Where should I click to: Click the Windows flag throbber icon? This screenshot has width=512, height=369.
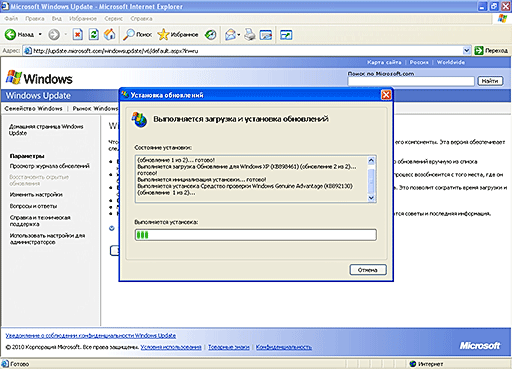tap(502, 18)
